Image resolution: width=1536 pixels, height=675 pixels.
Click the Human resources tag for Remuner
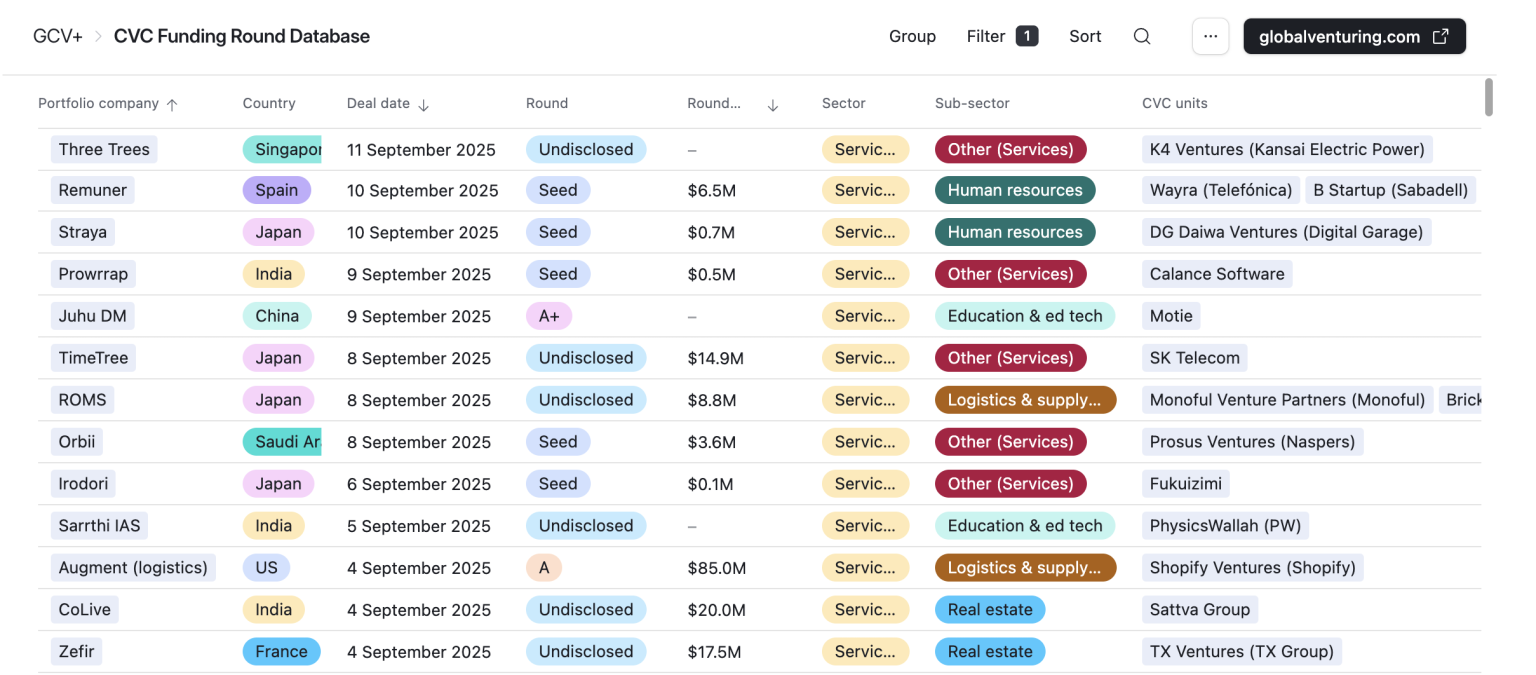[x=1014, y=191]
